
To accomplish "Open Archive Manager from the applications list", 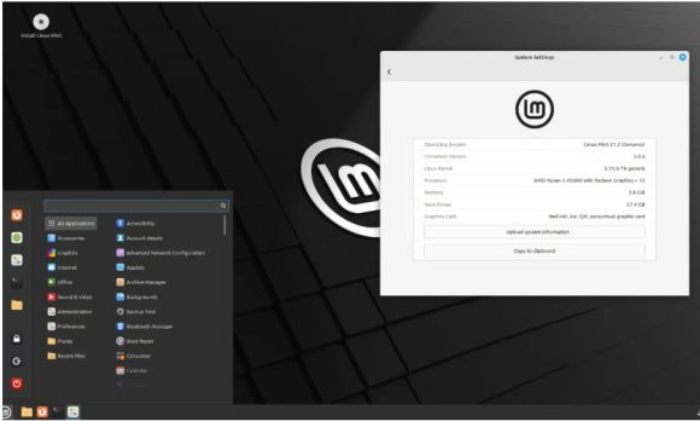I will 141,282.
